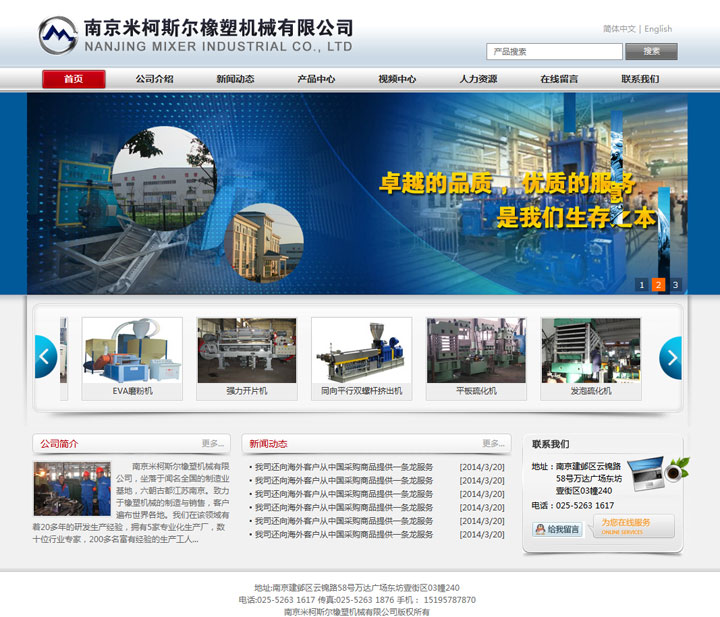Switch to banner slide 3

675,285
